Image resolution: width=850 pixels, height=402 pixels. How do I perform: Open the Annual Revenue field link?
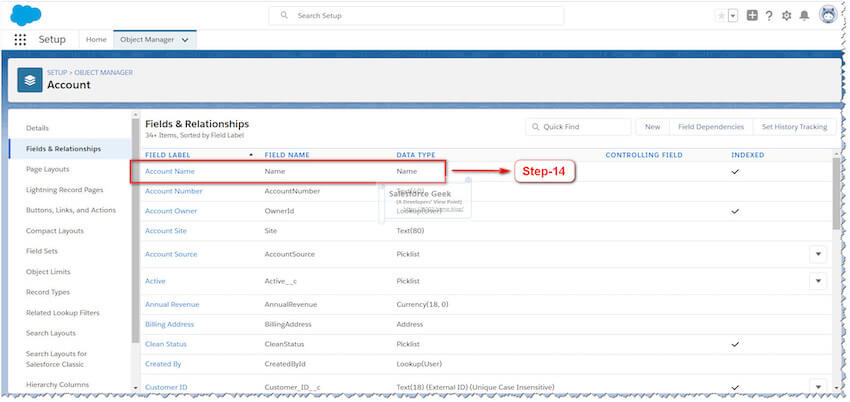click(172, 304)
